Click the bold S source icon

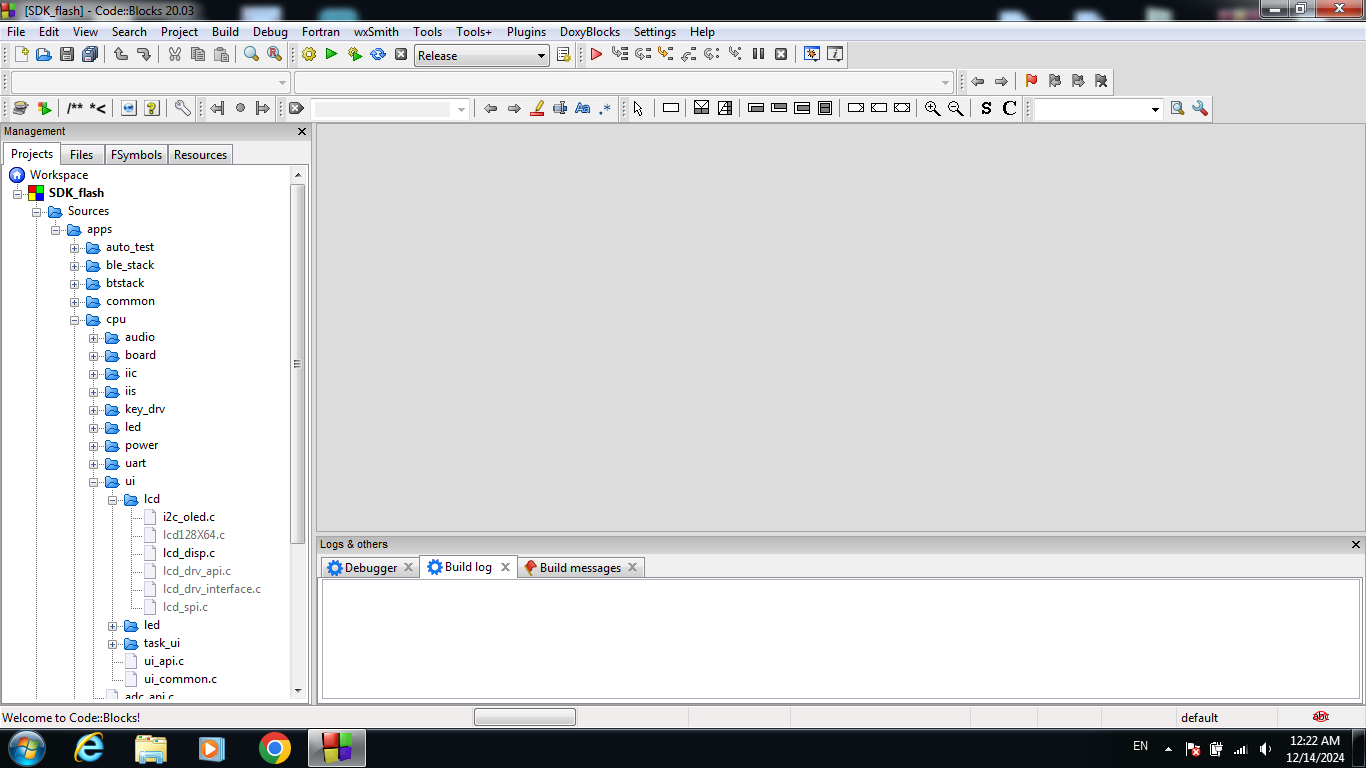[x=986, y=108]
